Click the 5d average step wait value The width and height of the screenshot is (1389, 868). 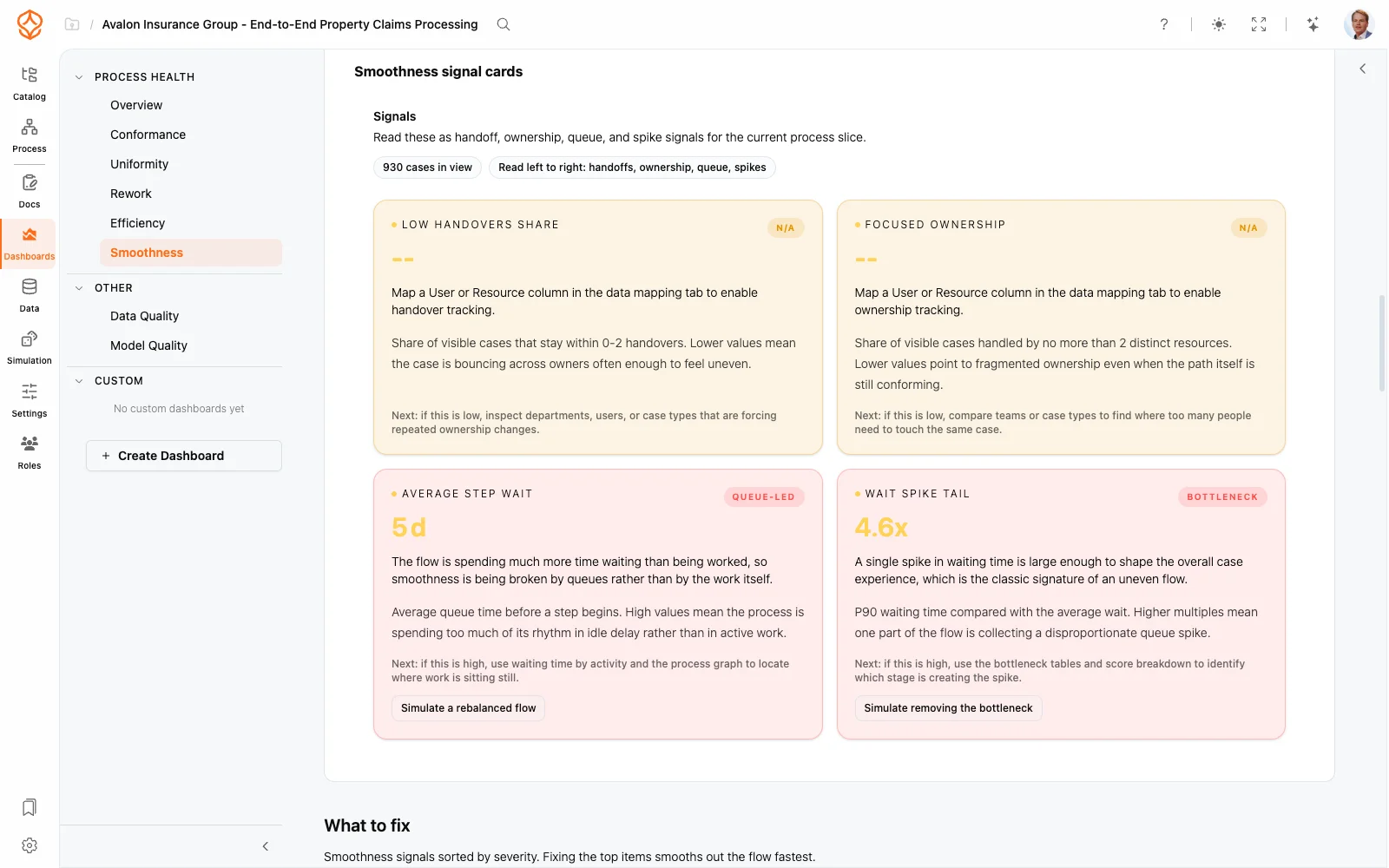(409, 528)
